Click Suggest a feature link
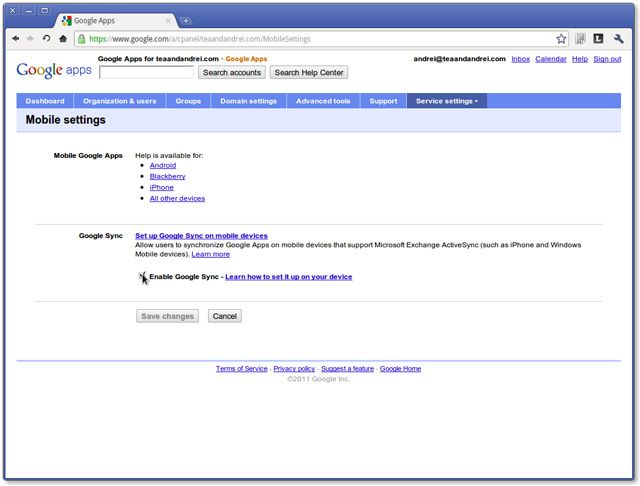This screenshot has height=486, width=640. tap(347, 368)
